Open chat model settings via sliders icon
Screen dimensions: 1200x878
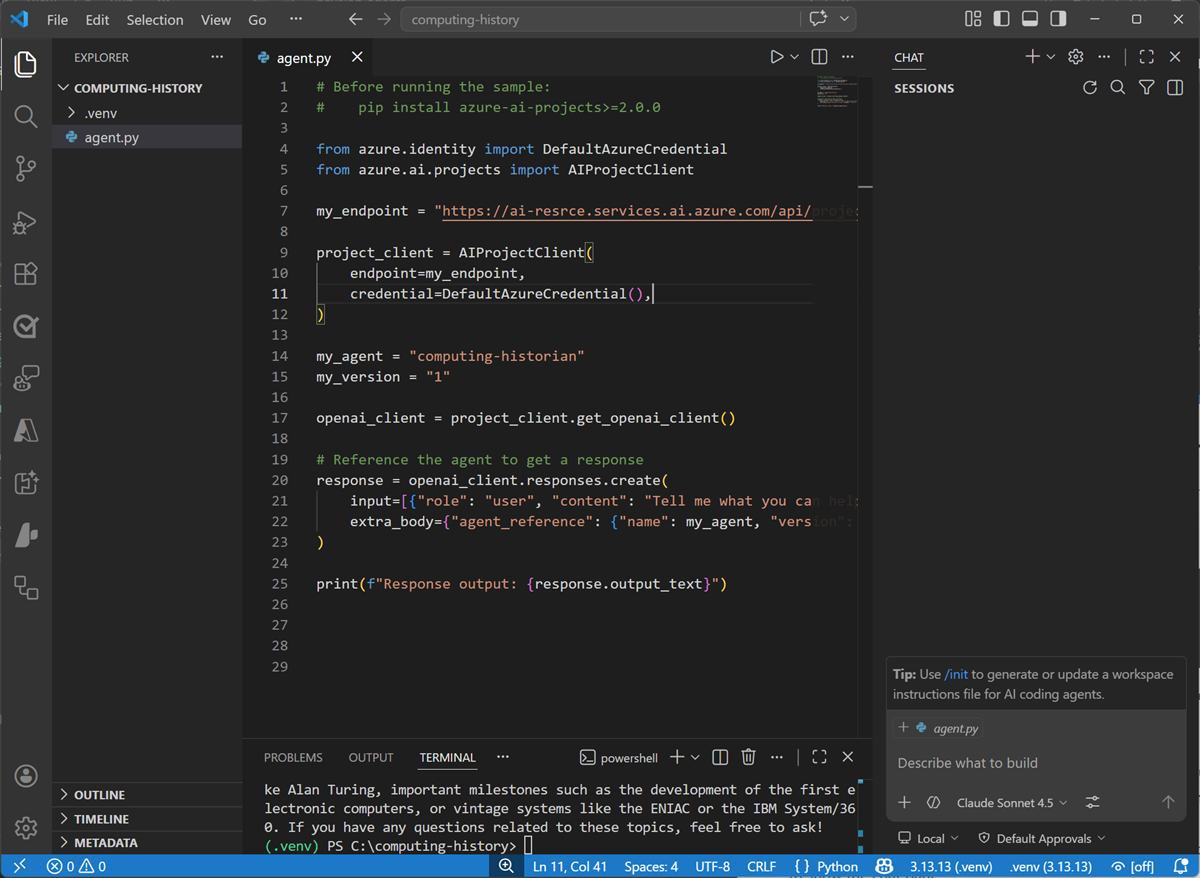click(1091, 802)
